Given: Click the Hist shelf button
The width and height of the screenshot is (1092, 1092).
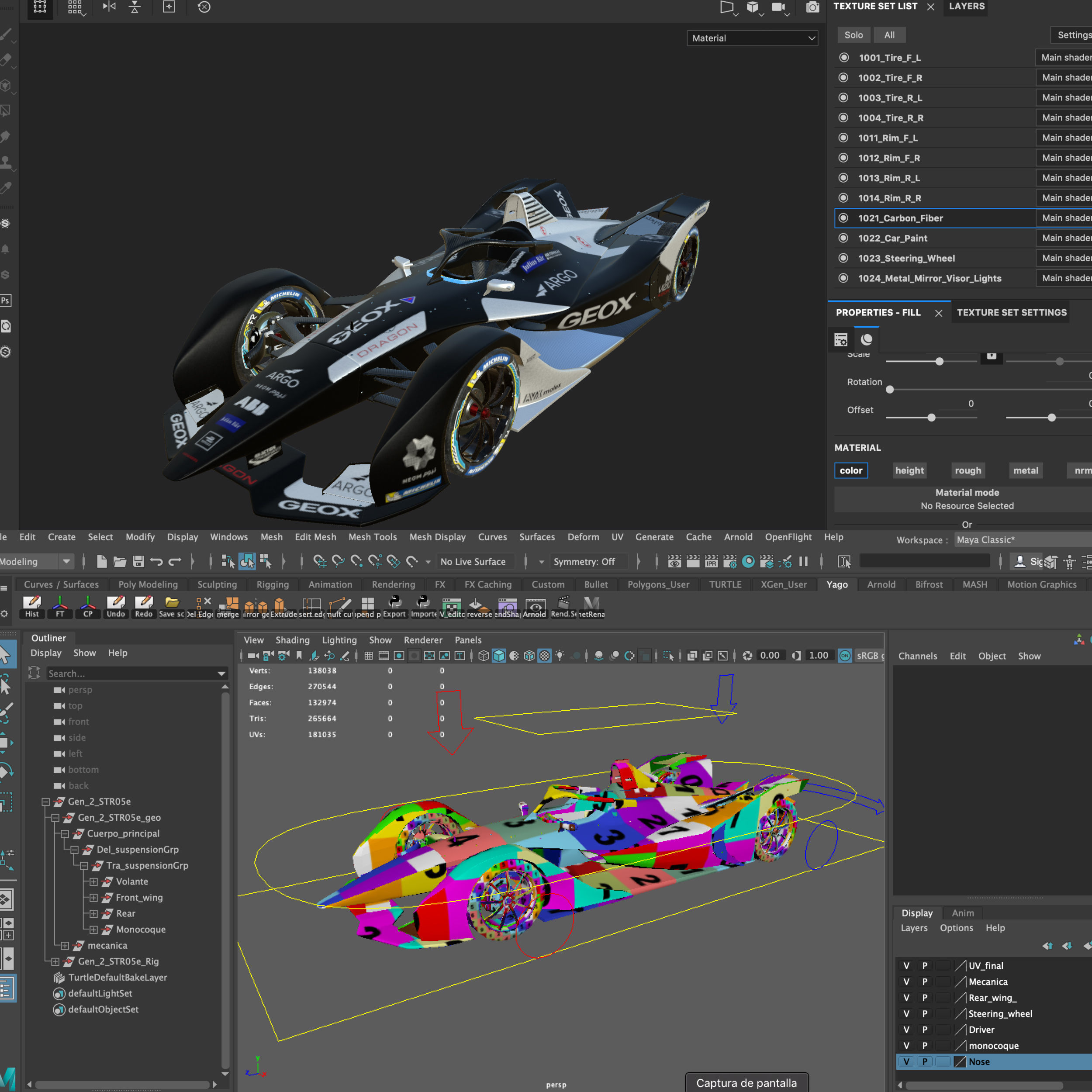Looking at the screenshot, I should (31, 606).
